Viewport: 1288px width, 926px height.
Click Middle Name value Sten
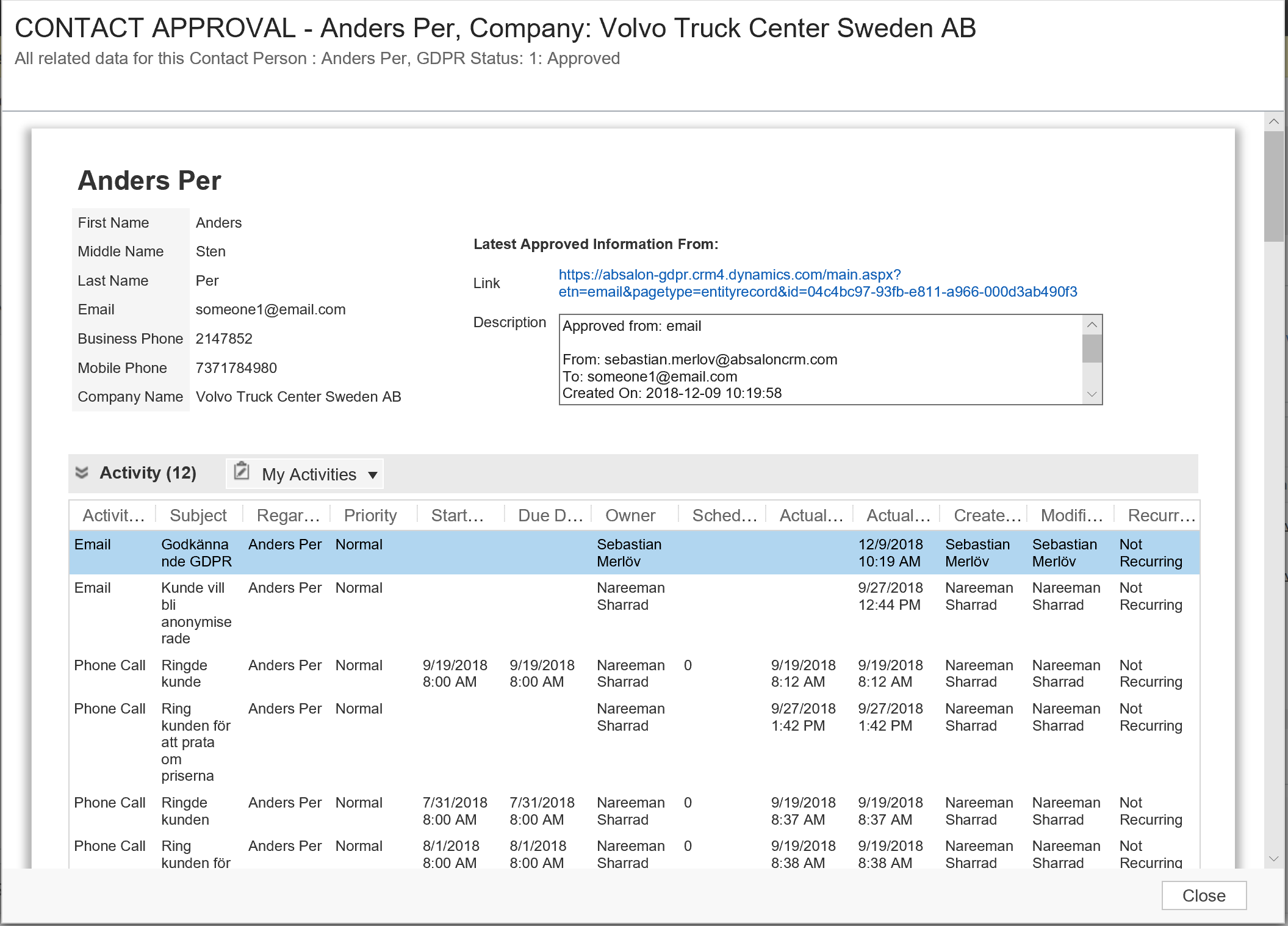coord(210,251)
